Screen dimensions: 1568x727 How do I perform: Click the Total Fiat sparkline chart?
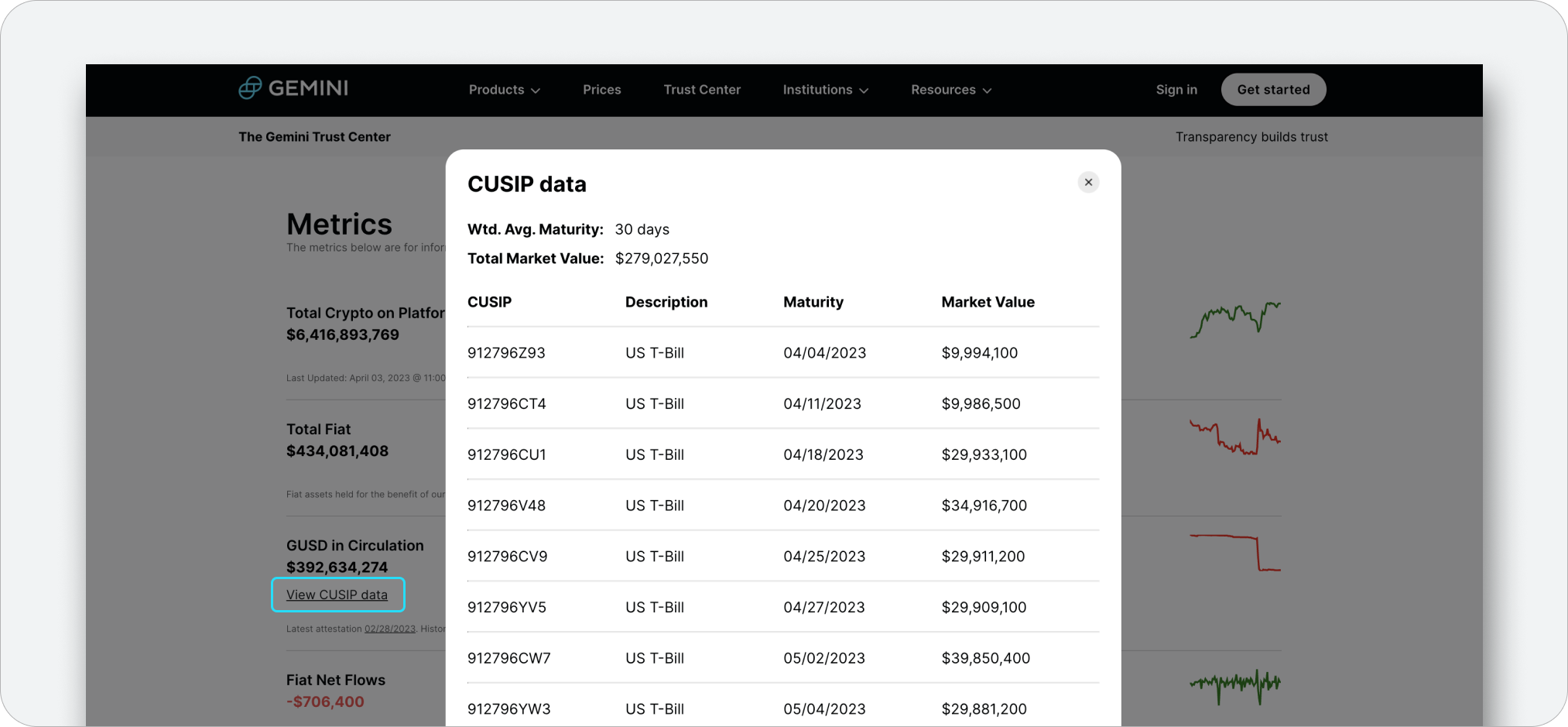tap(1235, 436)
